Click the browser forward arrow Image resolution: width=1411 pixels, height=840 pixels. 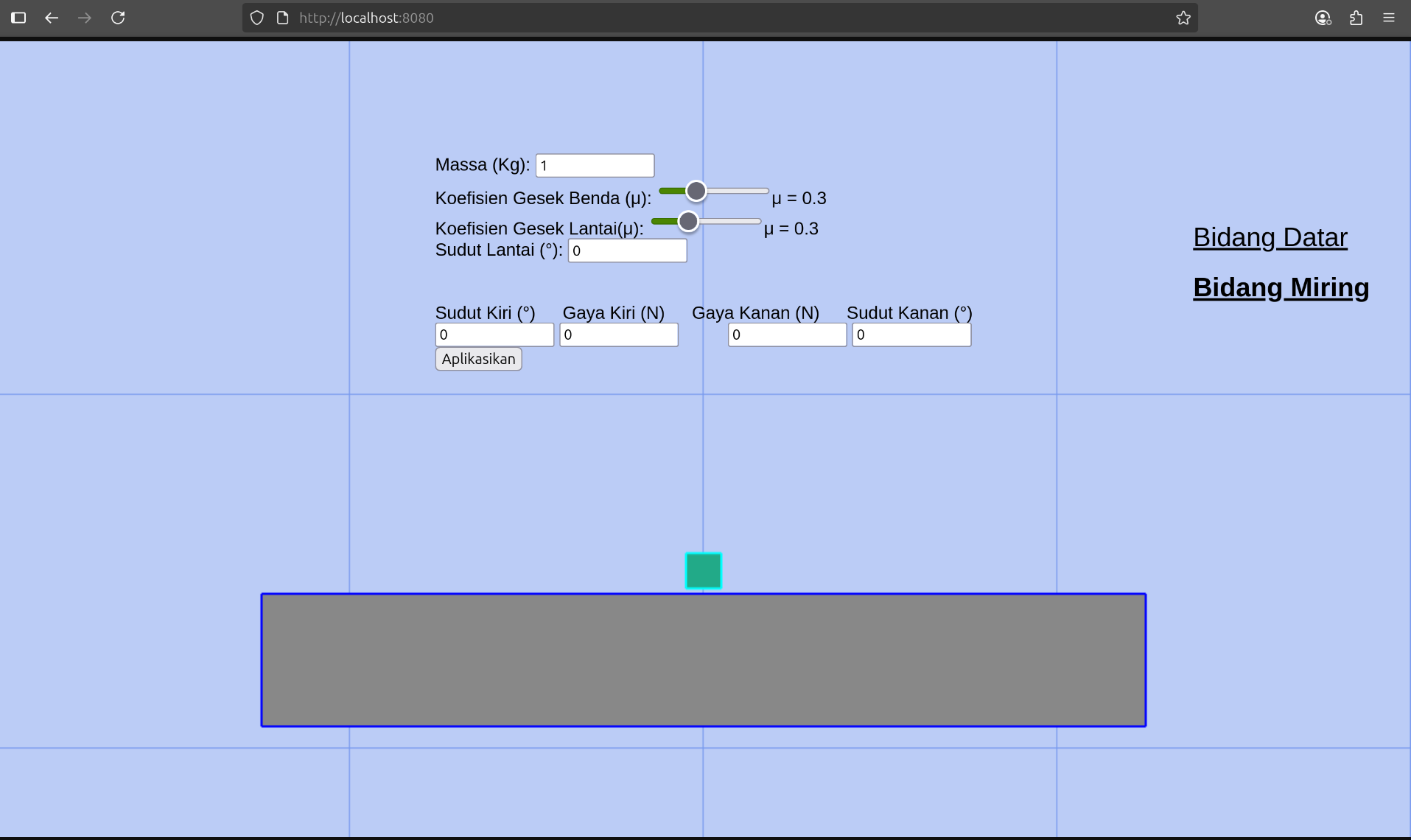[x=85, y=18]
